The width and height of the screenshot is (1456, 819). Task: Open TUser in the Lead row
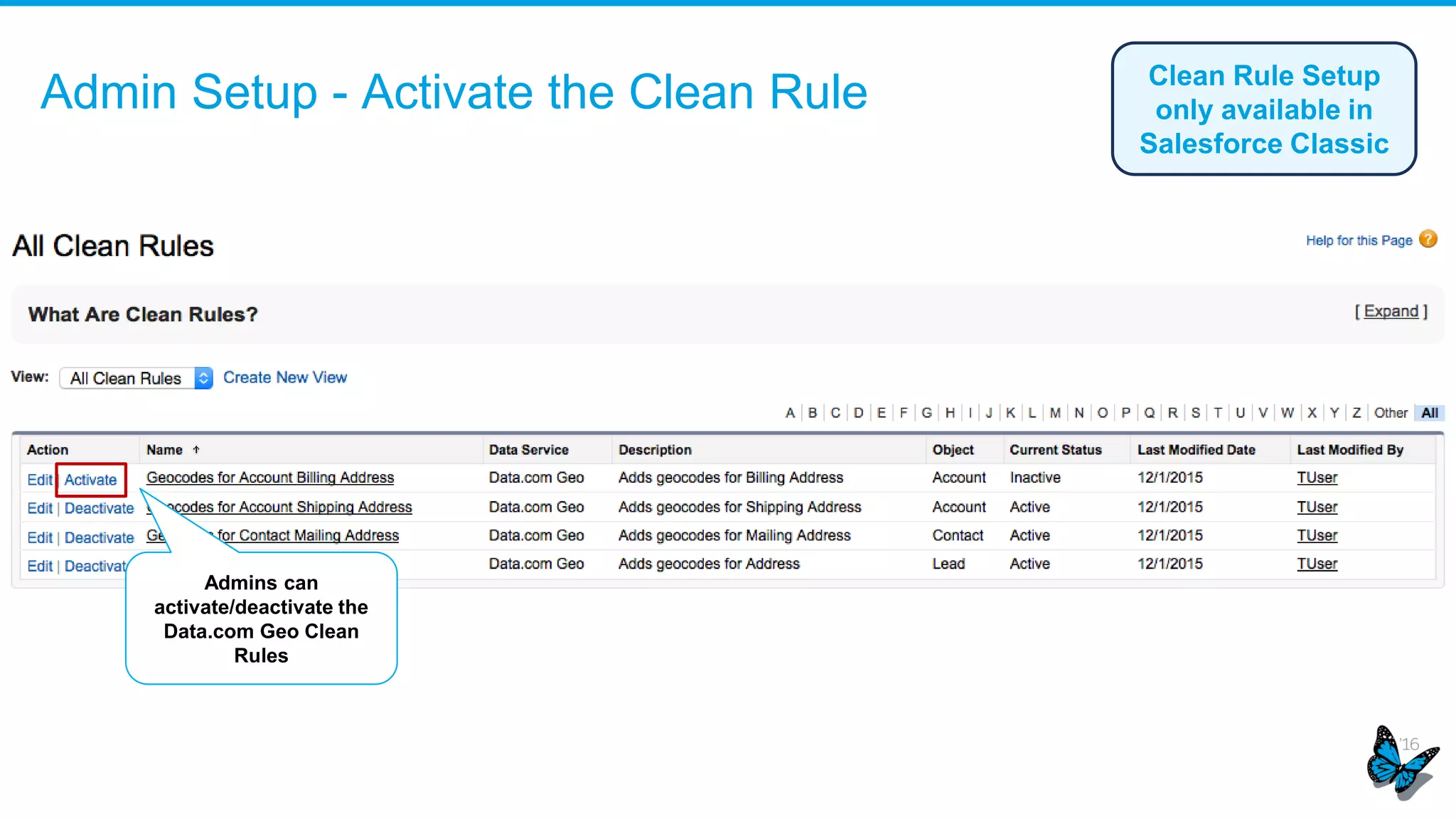coord(1317,564)
